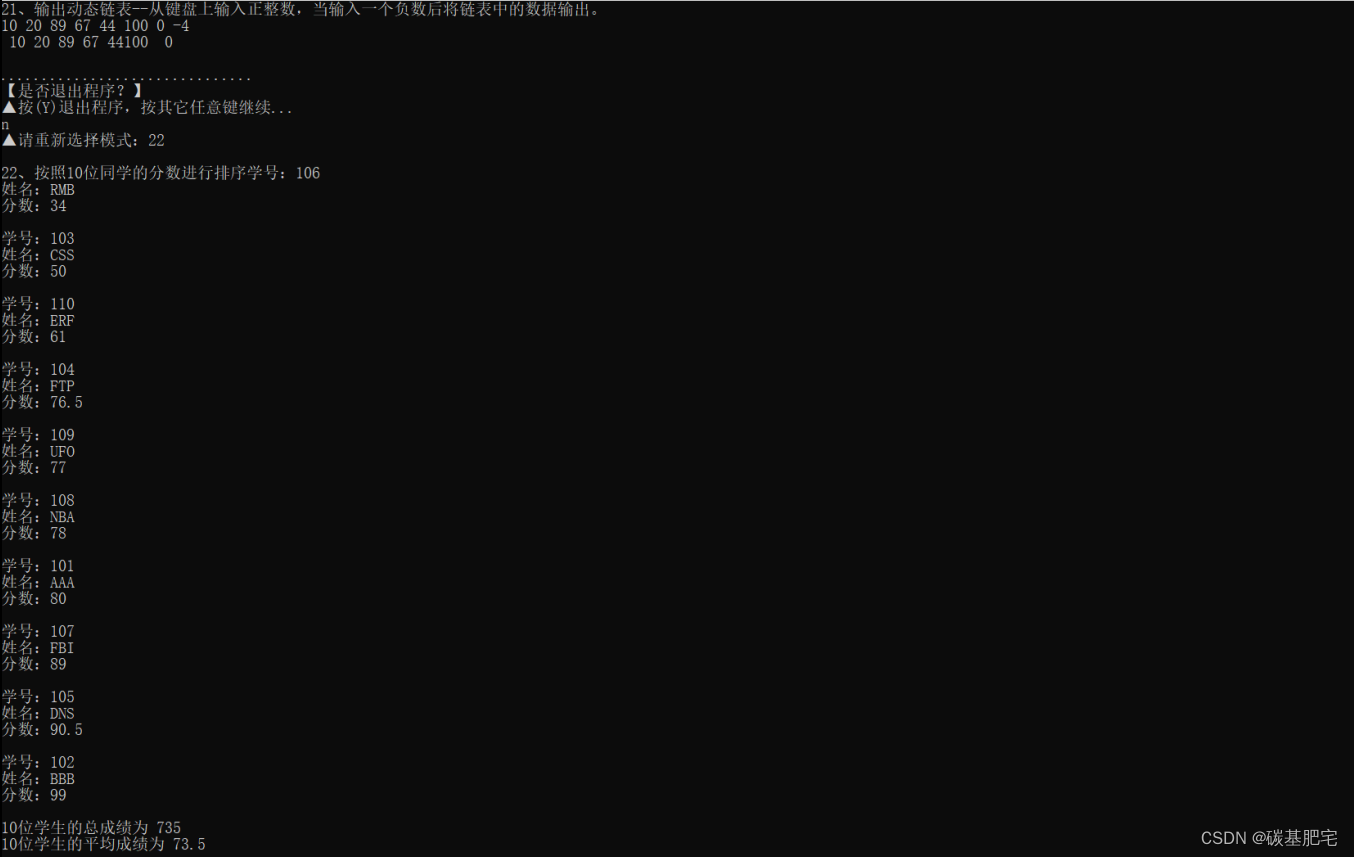Click the line starting "21、输出动态链表"

301,10
